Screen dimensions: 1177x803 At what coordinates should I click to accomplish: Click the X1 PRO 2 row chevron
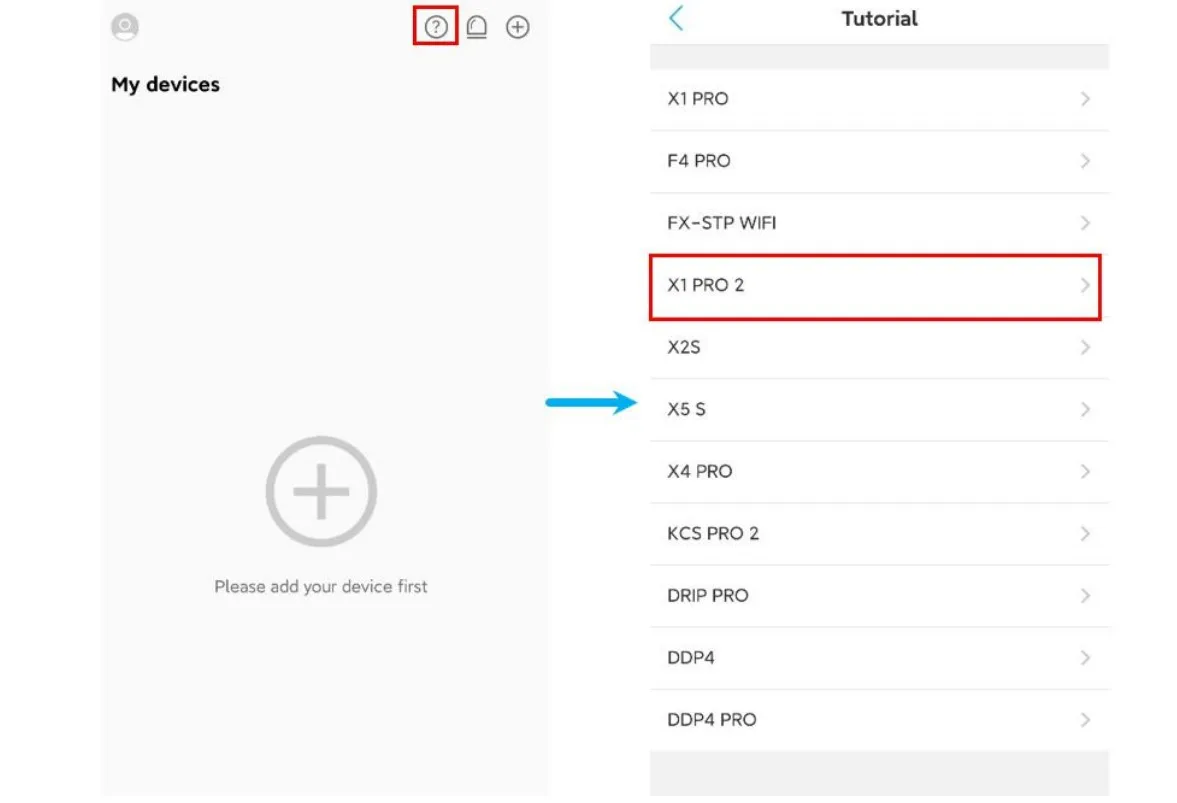click(1085, 286)
